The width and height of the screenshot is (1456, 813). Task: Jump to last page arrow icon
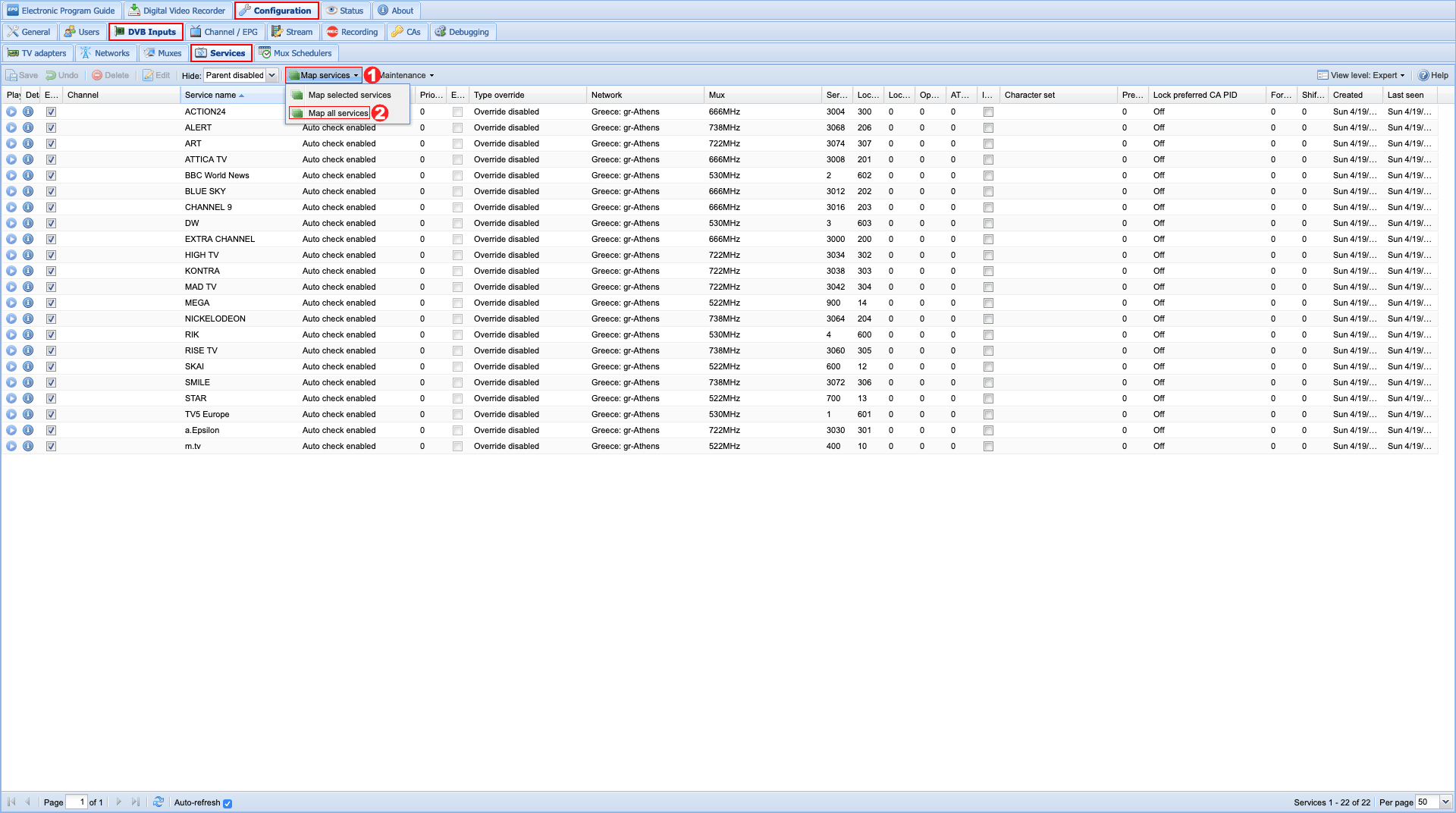[x=136, y=802]
